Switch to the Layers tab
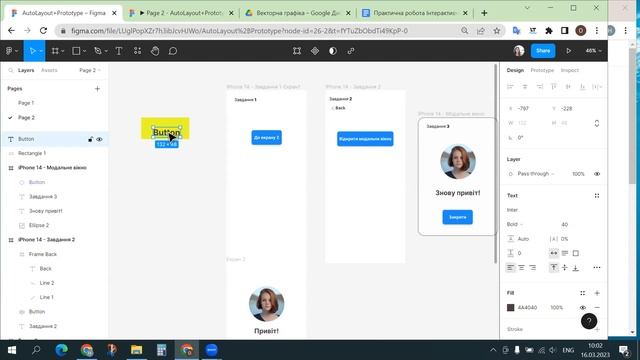The width and height of the screenshot is (640, 360). pos(26,70)
